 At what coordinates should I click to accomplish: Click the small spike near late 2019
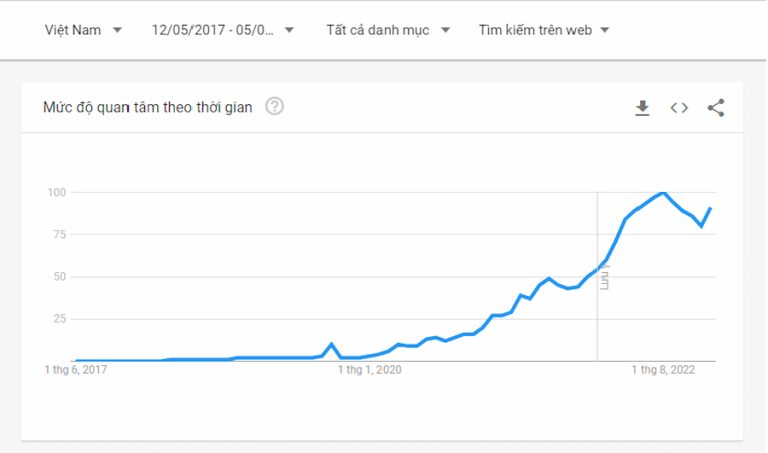pos(332,345)
